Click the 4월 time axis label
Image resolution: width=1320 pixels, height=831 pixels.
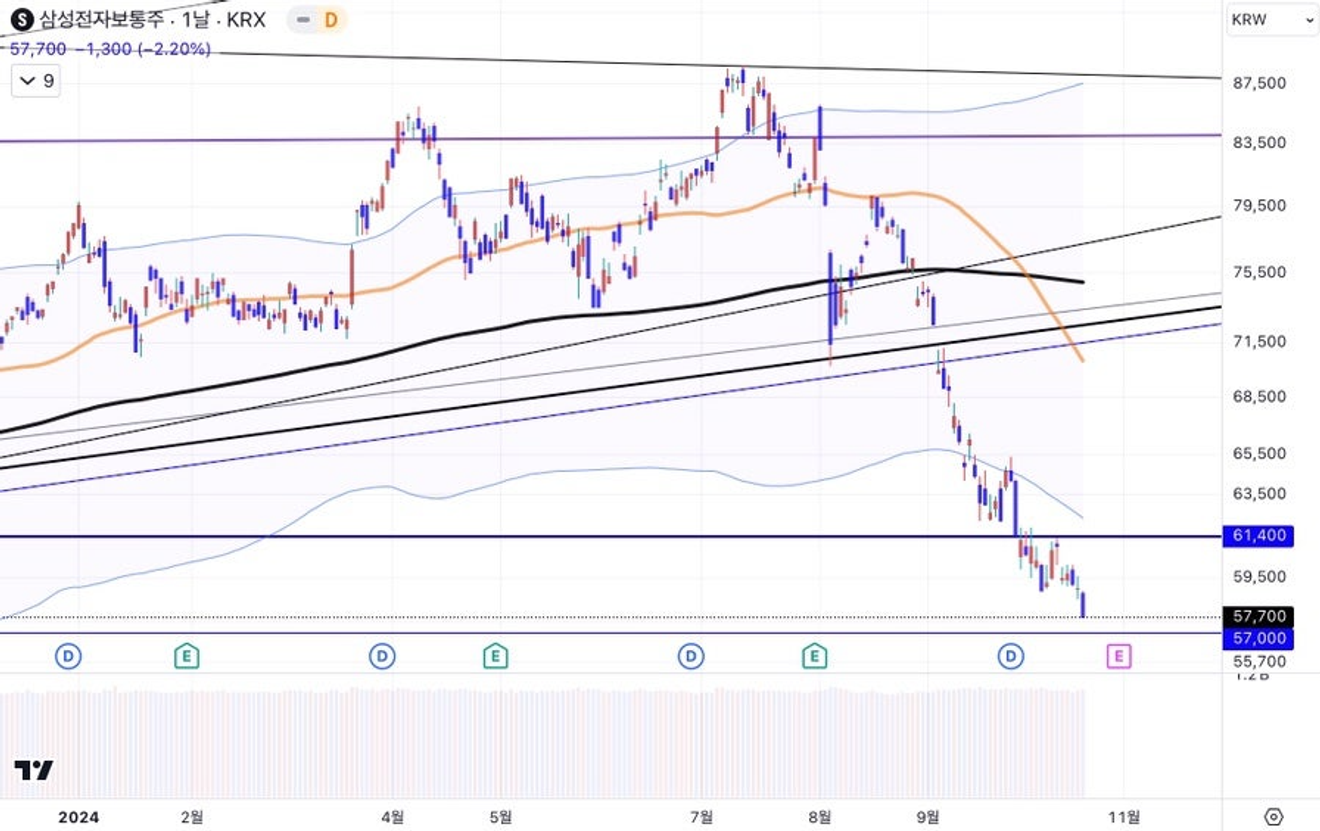point(393,817)
